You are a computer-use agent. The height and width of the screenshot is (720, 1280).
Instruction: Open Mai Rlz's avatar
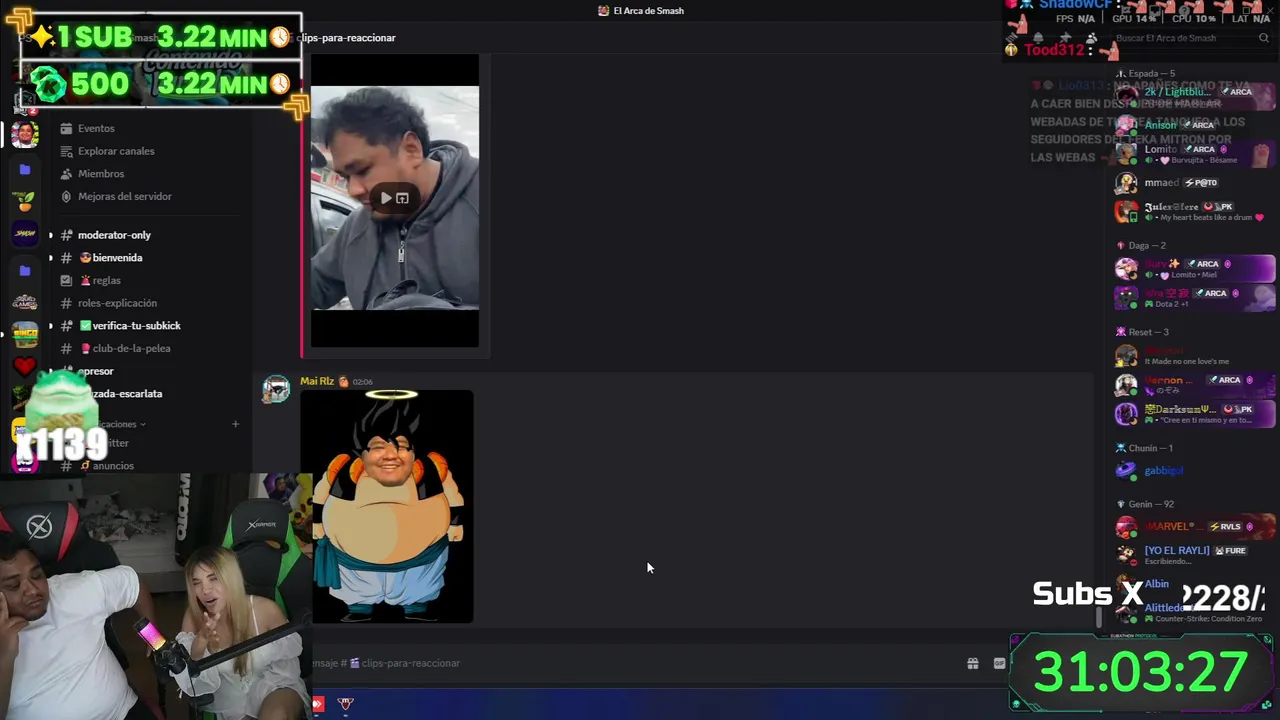276,390
